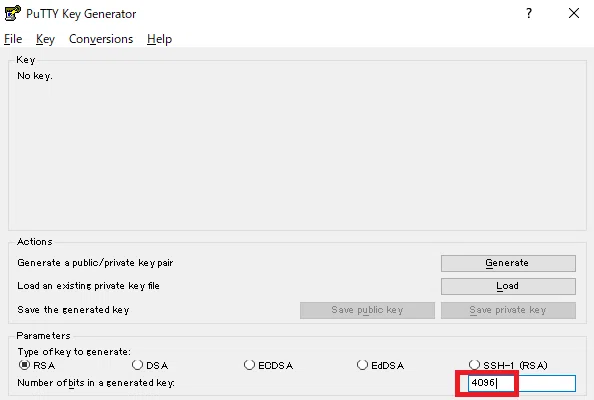Click 'Type of key to generate:' label

[74, 352]
